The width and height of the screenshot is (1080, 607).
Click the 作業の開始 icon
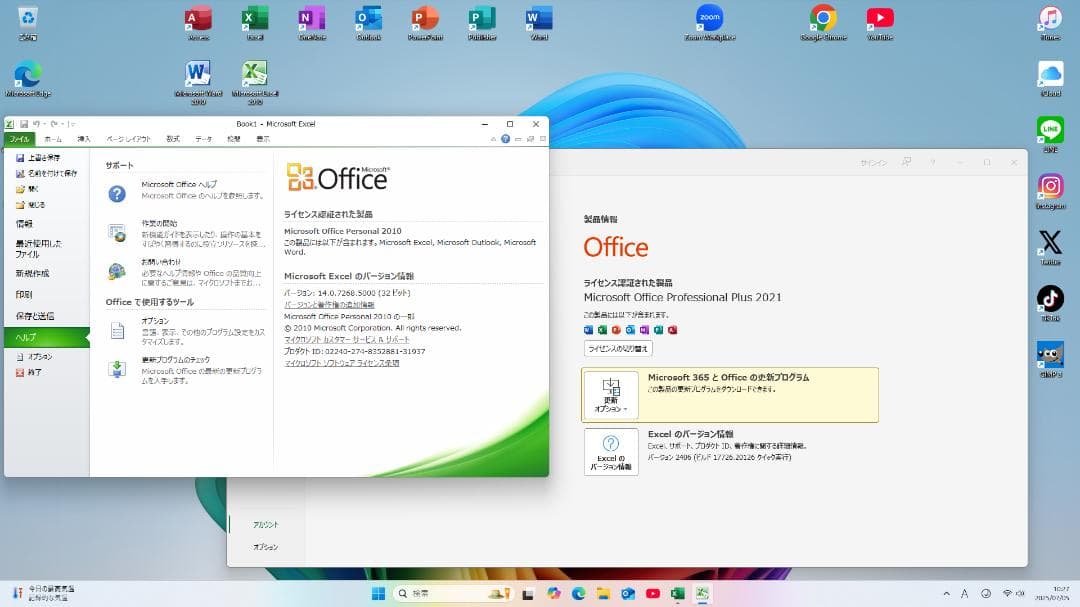pos(118,234)
